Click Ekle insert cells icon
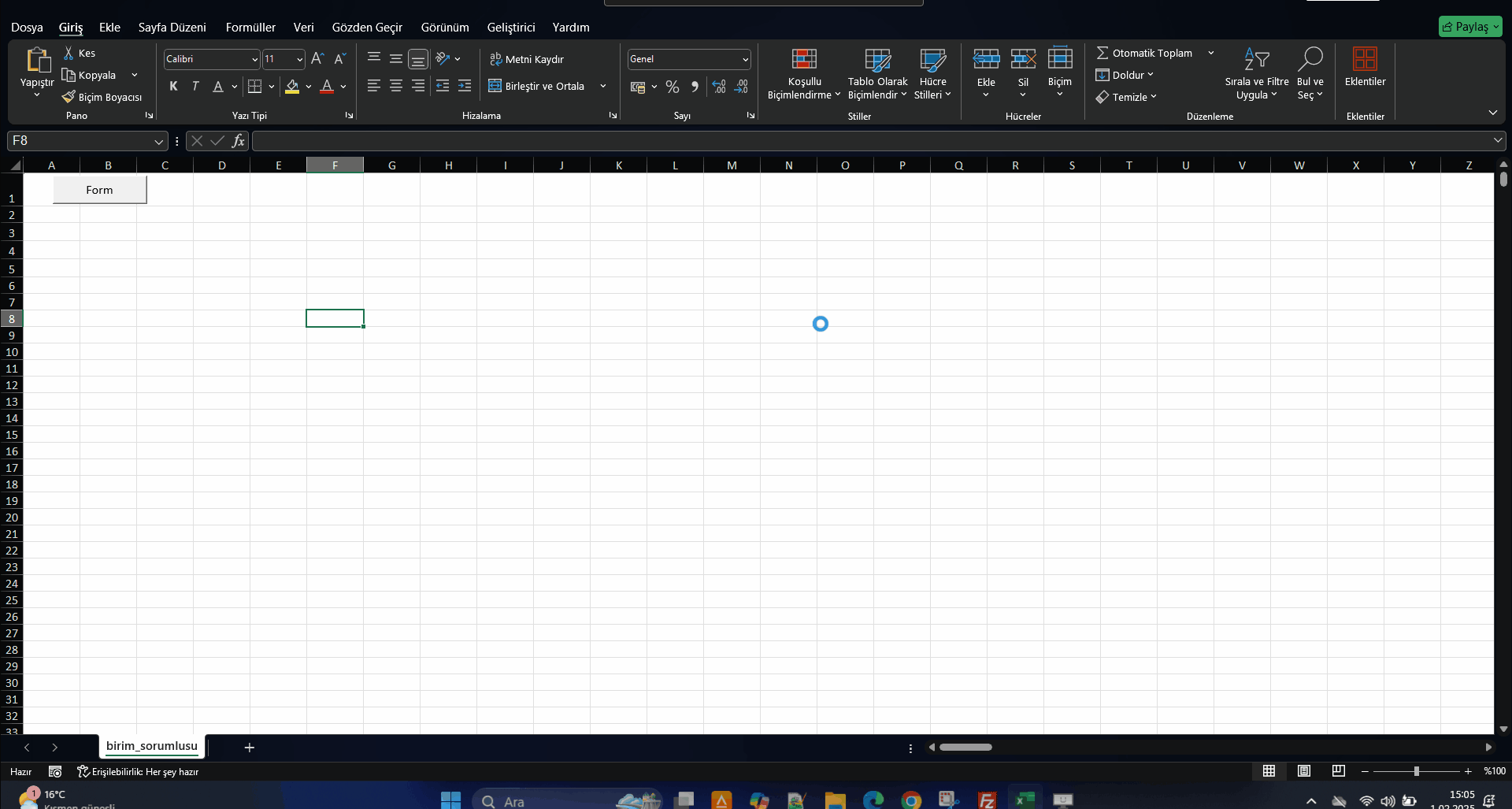Image resolution: width=1512 pixels, height=809 pixels. pos(986,59)
